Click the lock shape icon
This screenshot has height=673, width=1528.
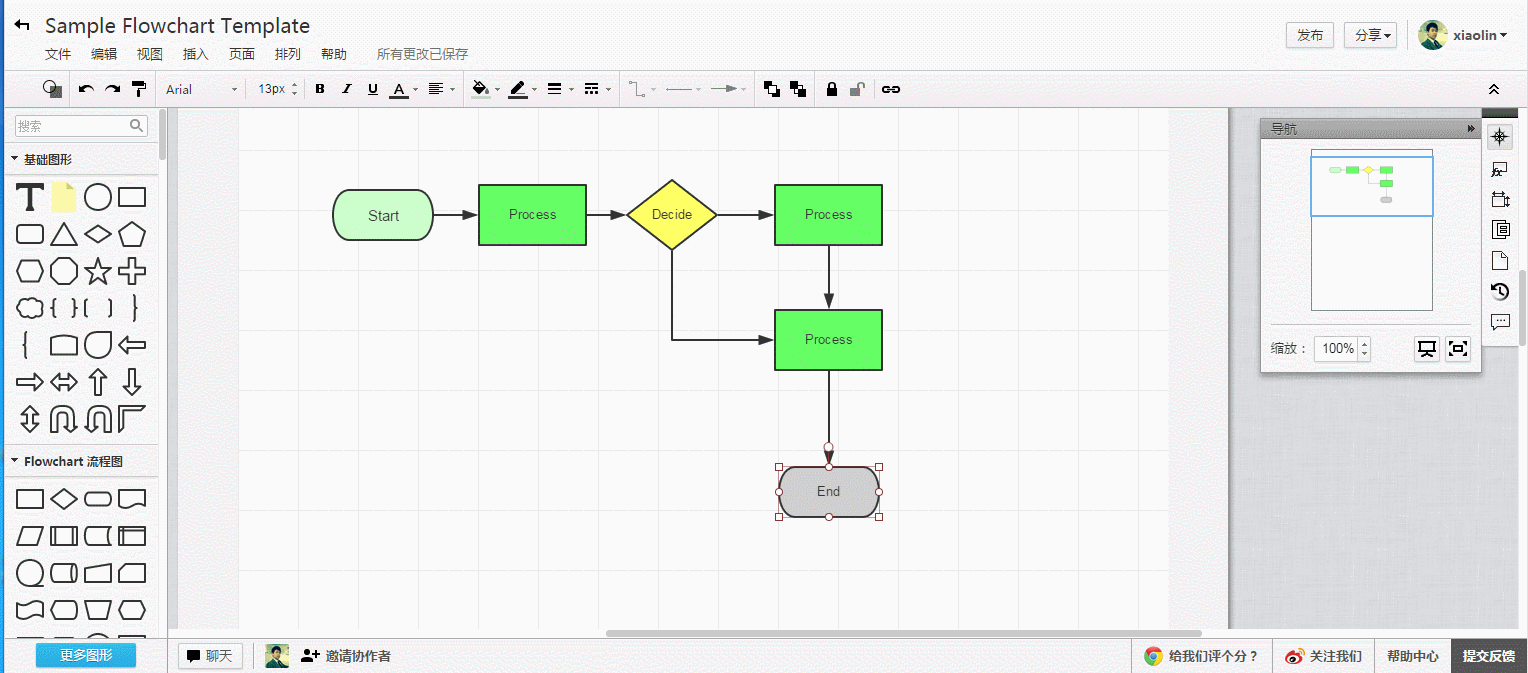click(x=831, y=89)
